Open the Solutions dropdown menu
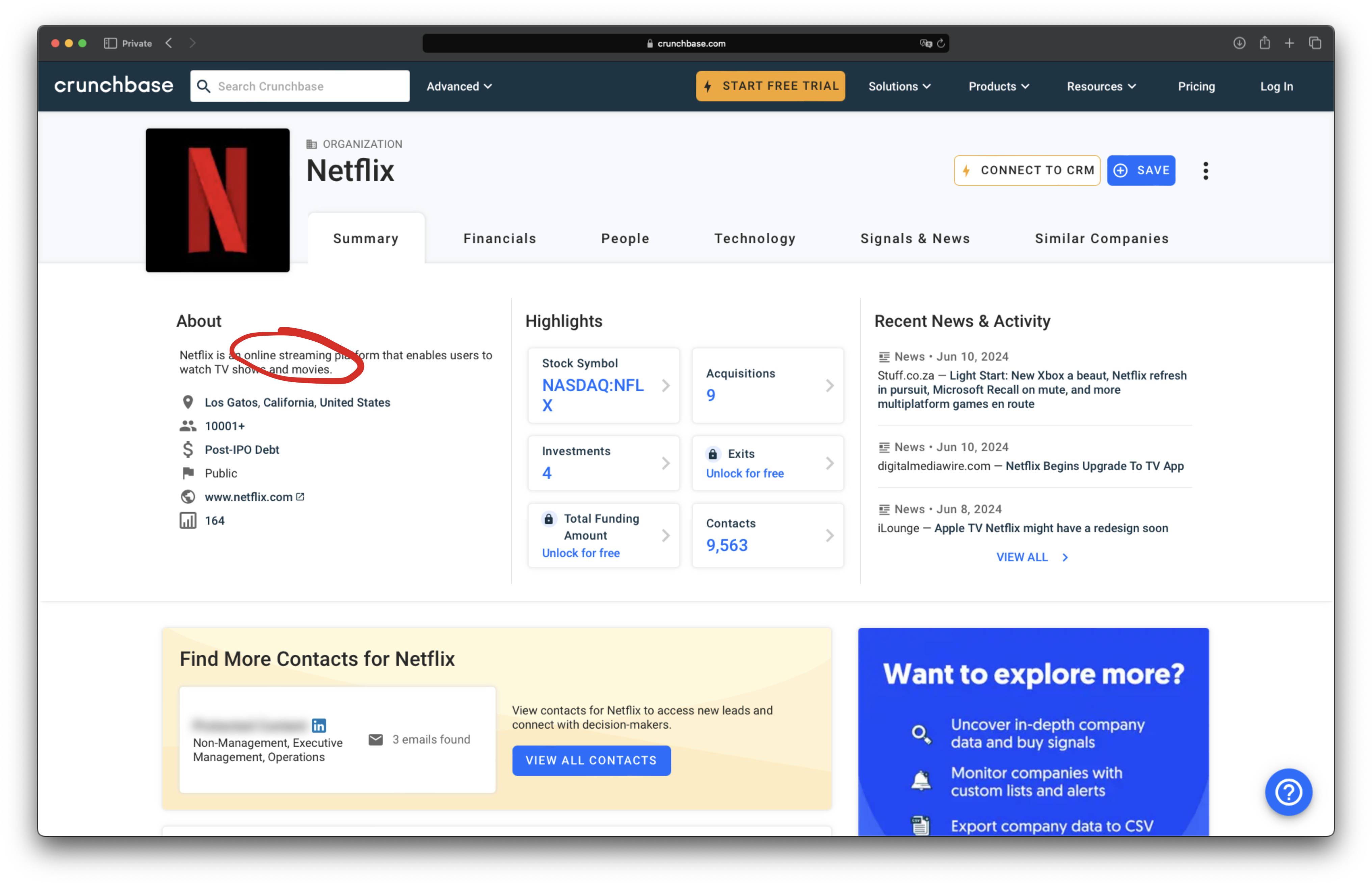Image resolution: width=1372 pixels, height=886 pixels. (899, 86)
